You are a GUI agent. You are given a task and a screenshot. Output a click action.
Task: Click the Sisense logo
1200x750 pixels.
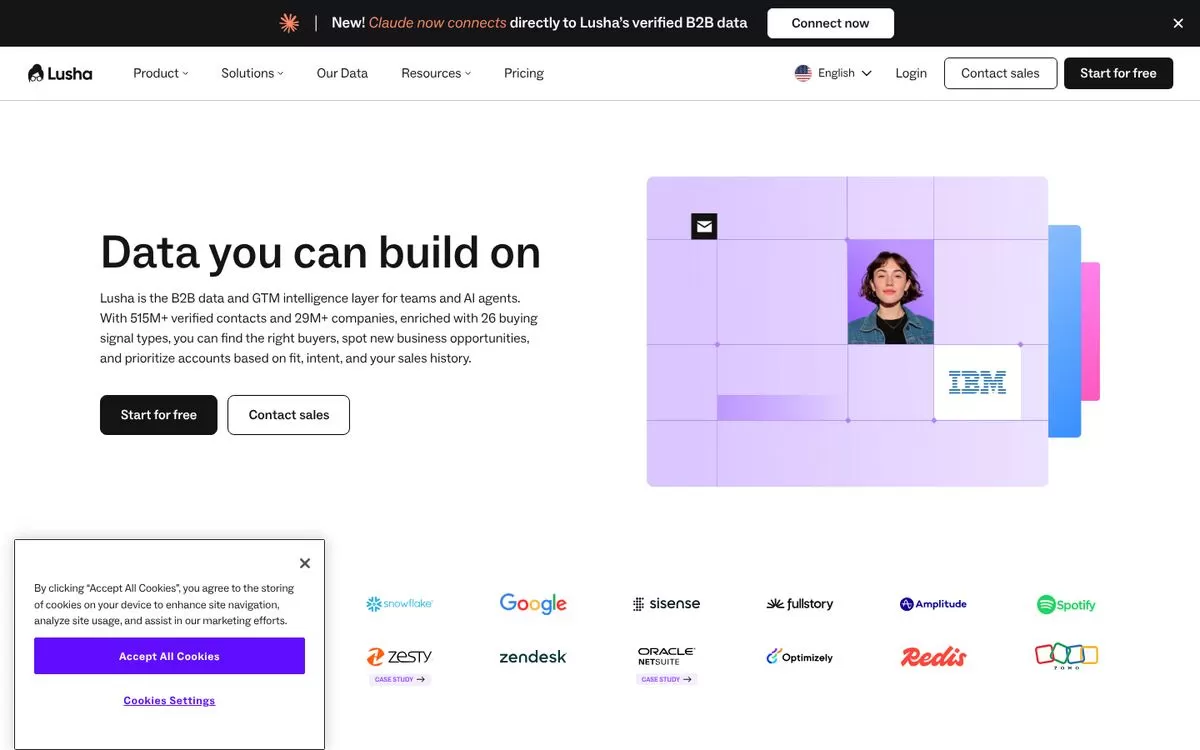pyautogui.click(x=666, y=604)
